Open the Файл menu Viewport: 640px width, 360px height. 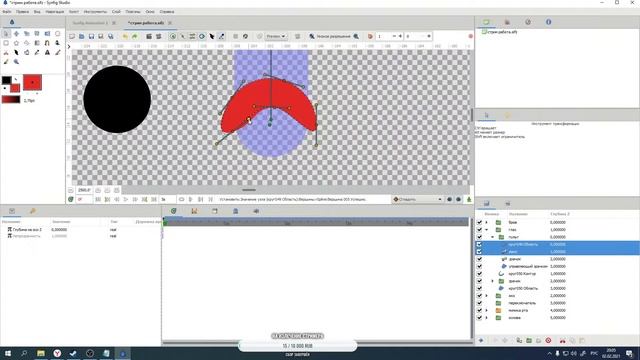click(x=7, y=12)
